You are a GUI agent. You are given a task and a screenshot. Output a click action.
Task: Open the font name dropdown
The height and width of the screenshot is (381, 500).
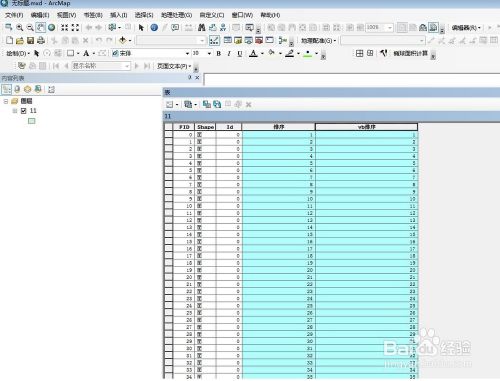188,53
